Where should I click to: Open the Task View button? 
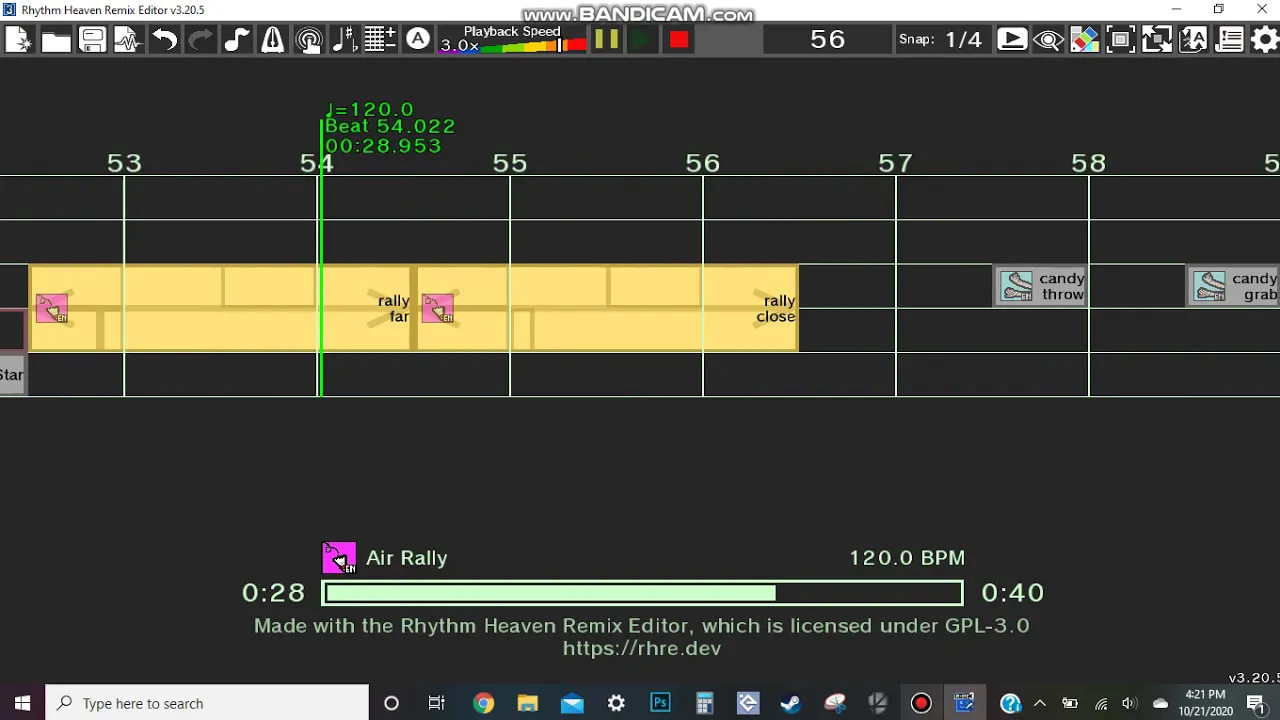pyautogui.click(x=437, y=703)
